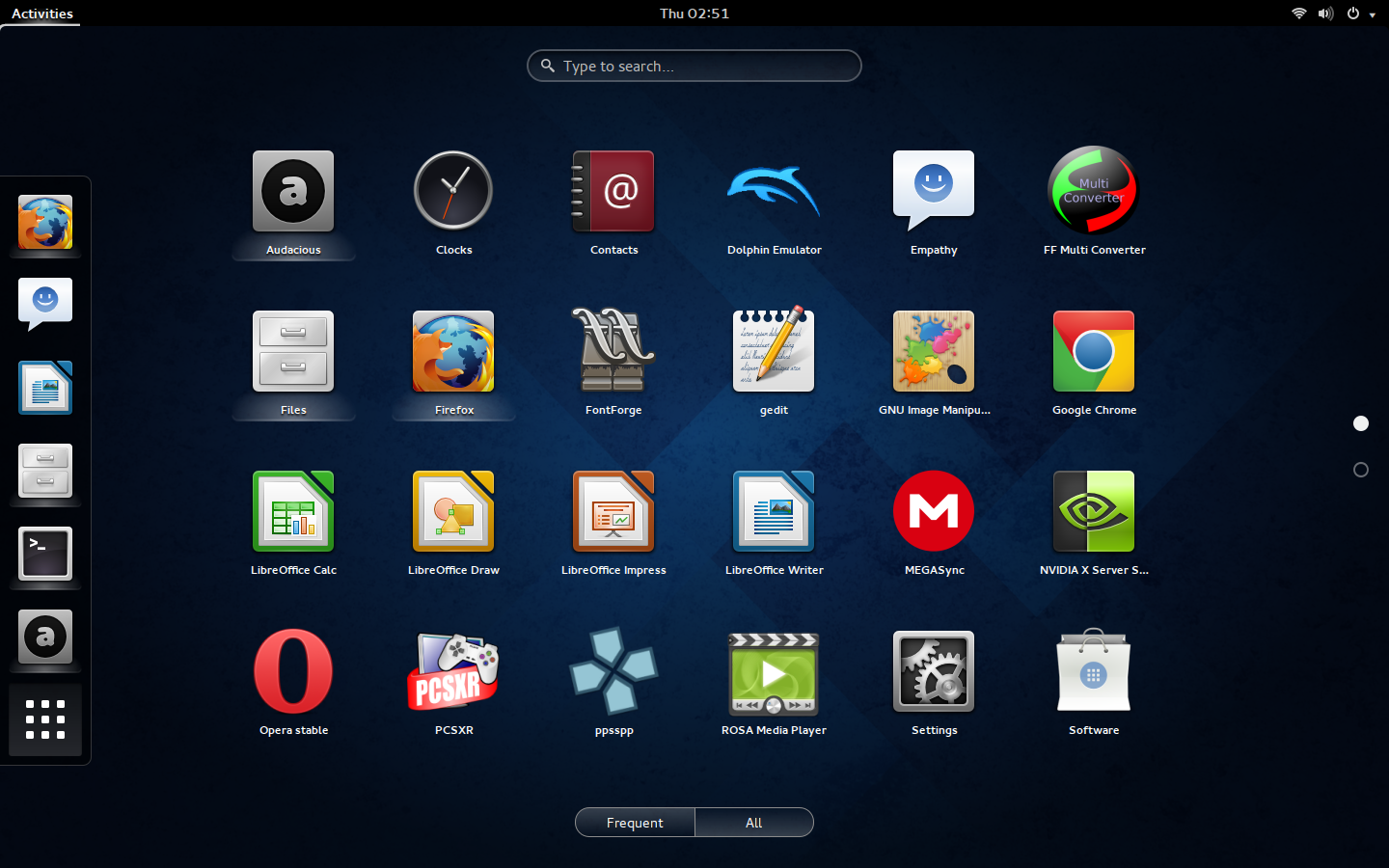
Task: Open the clock and calendar menu
Action: (694, 14)
